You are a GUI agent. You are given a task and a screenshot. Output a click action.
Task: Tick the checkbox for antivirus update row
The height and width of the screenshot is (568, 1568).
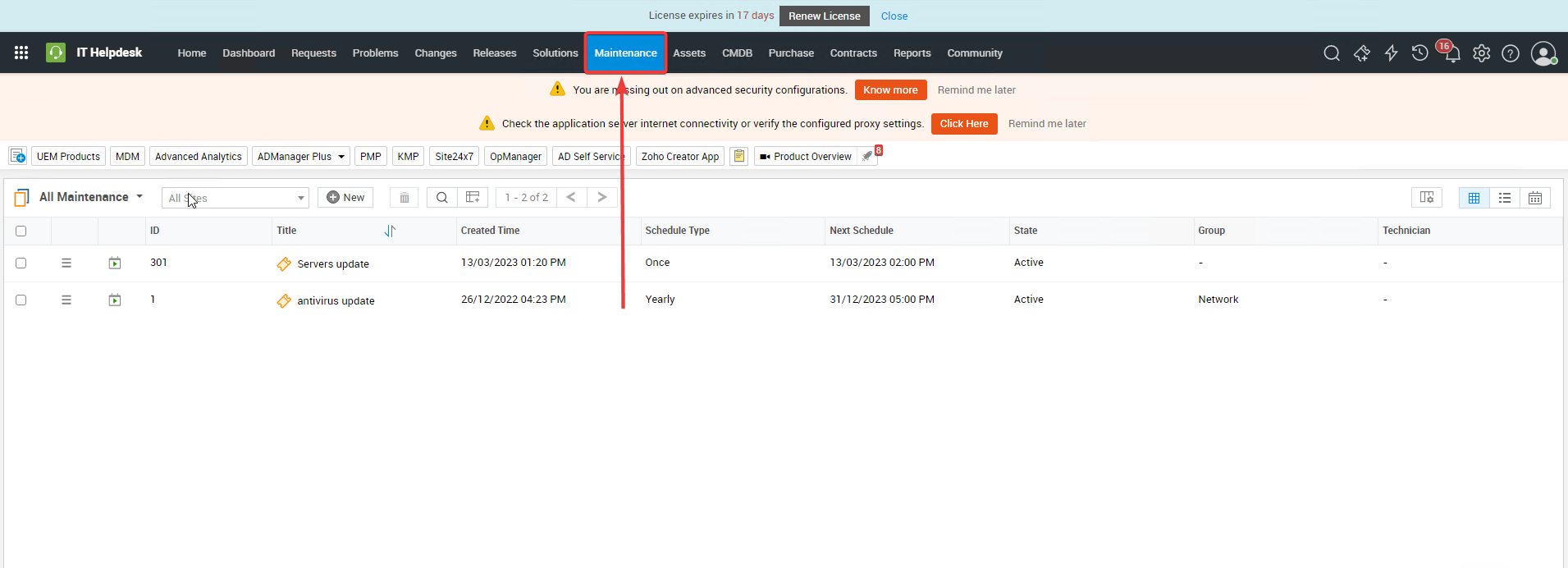(x=21, y=300)
